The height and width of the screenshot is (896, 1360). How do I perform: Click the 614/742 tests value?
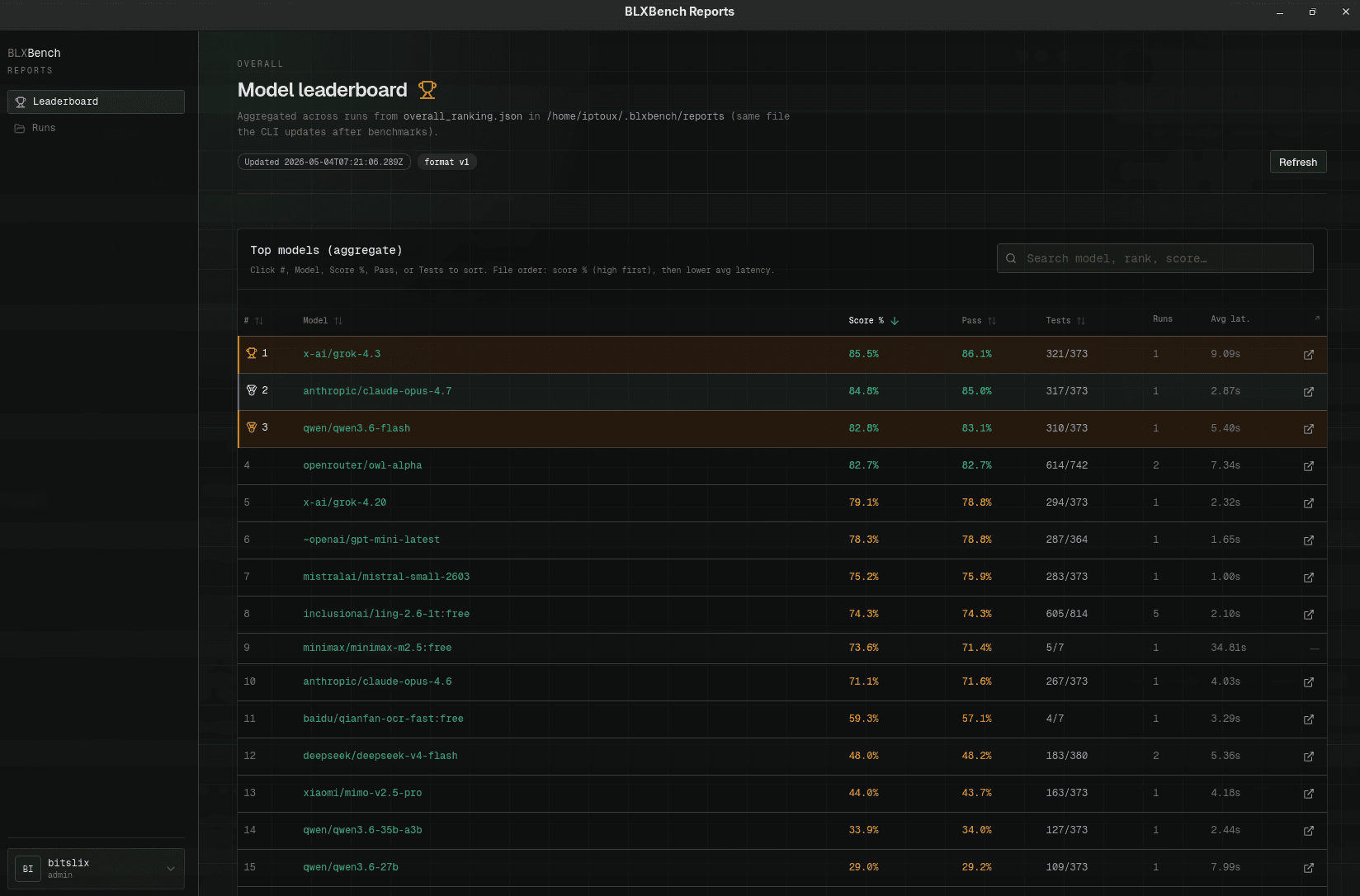point(1067,465)
